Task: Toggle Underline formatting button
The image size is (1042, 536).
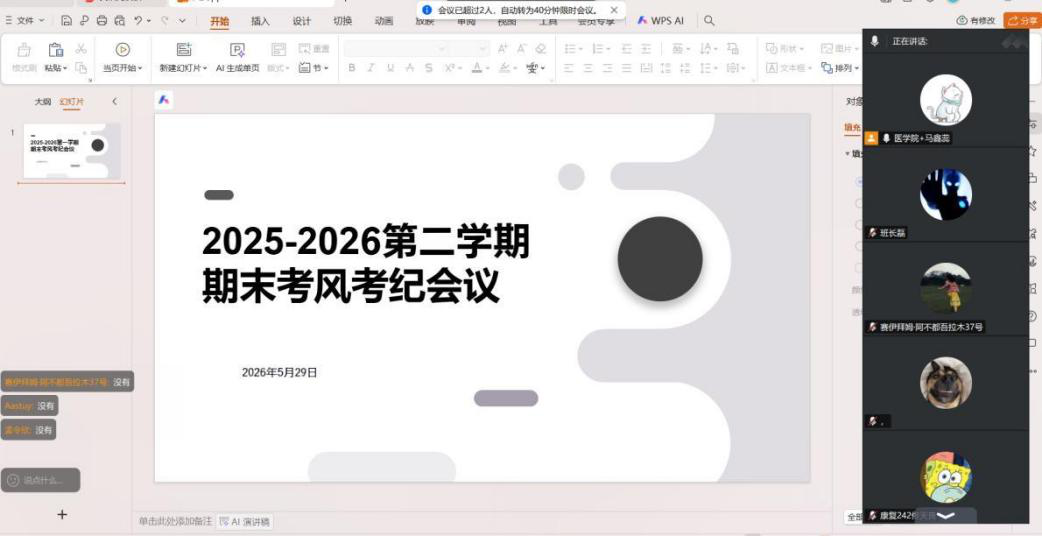Action: pyautogui.click(x=390, y=68)
